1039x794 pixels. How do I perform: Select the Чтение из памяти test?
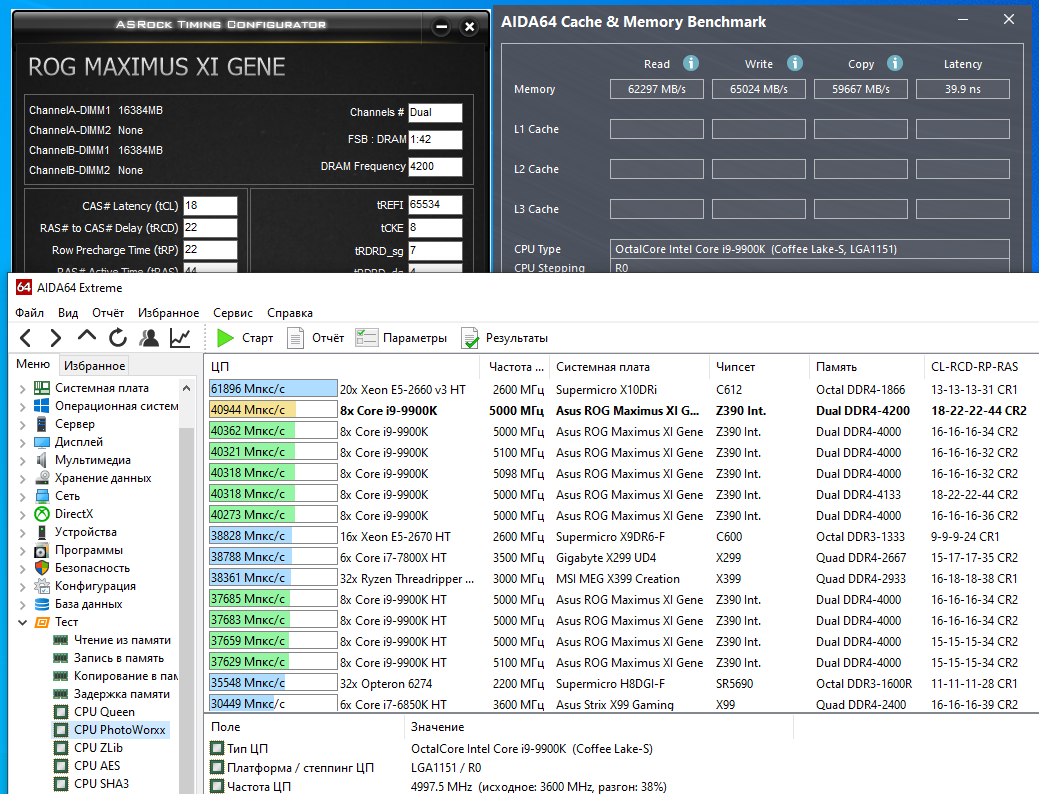point(122,640)
